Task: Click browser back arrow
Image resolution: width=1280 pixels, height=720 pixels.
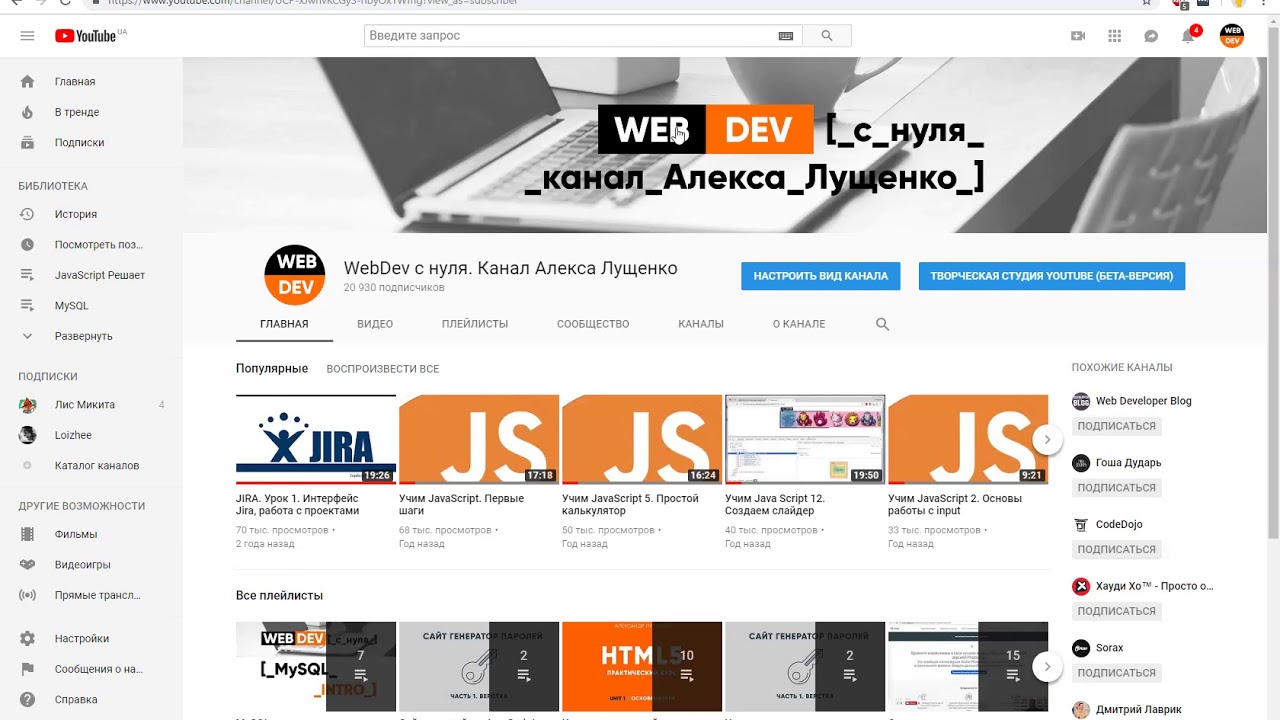Action: click(16, 3)
